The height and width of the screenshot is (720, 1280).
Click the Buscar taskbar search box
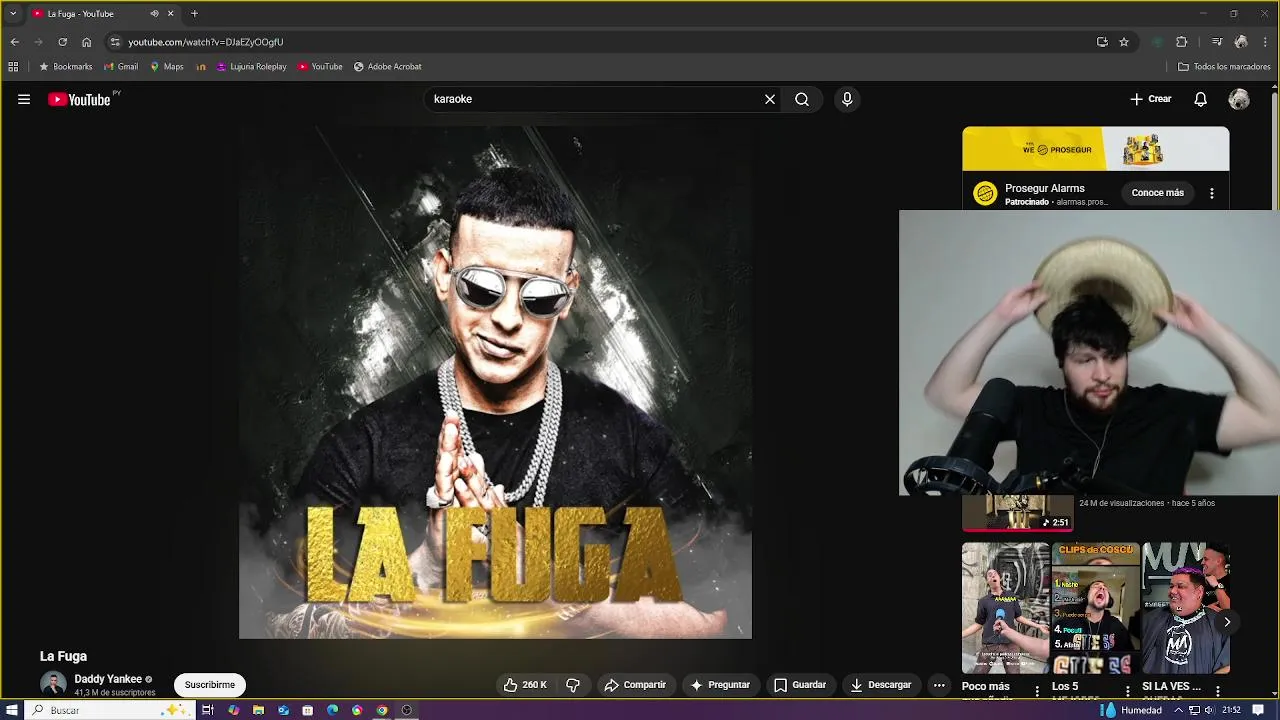110,710
